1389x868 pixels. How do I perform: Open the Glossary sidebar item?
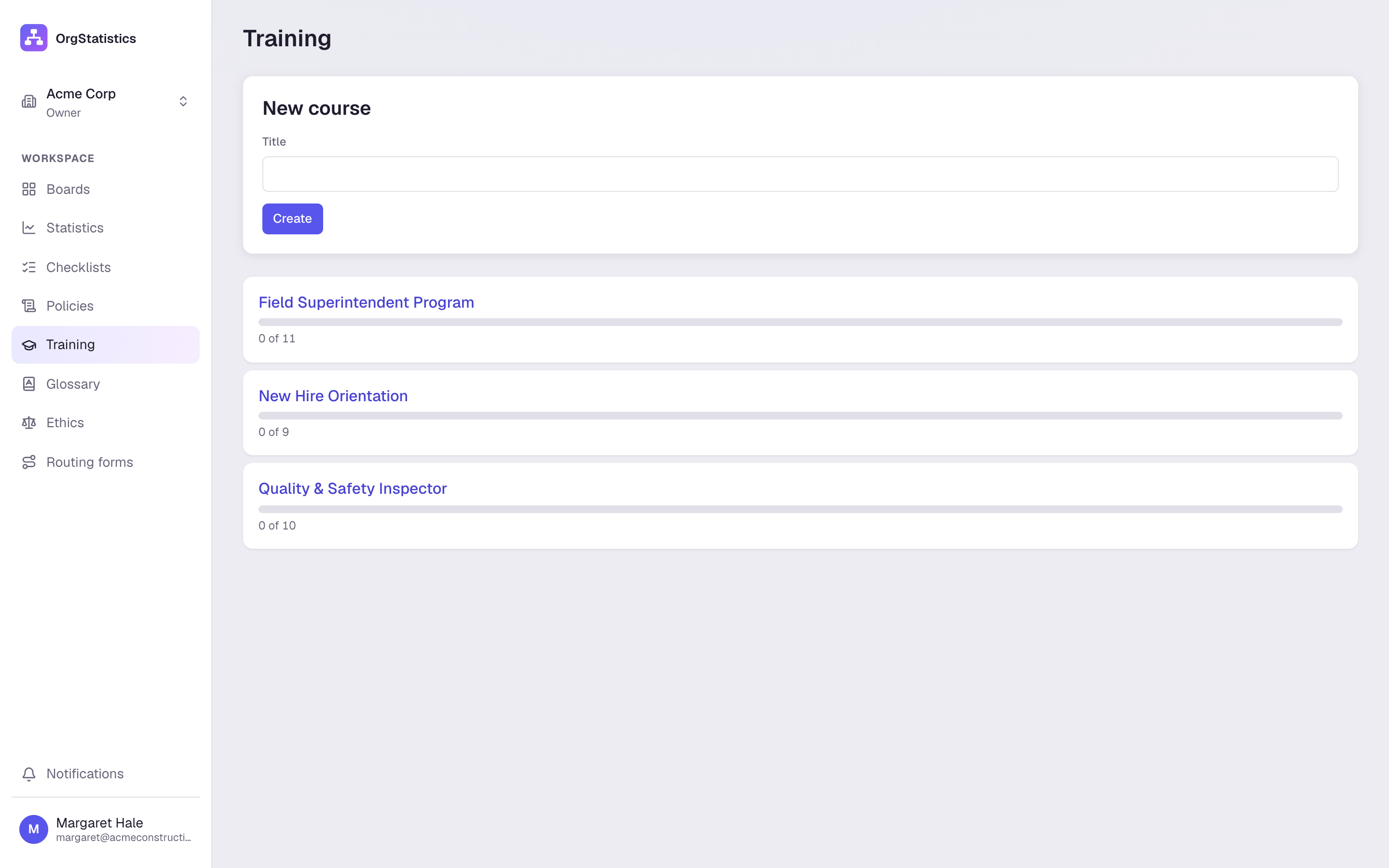tap(106, 384)
